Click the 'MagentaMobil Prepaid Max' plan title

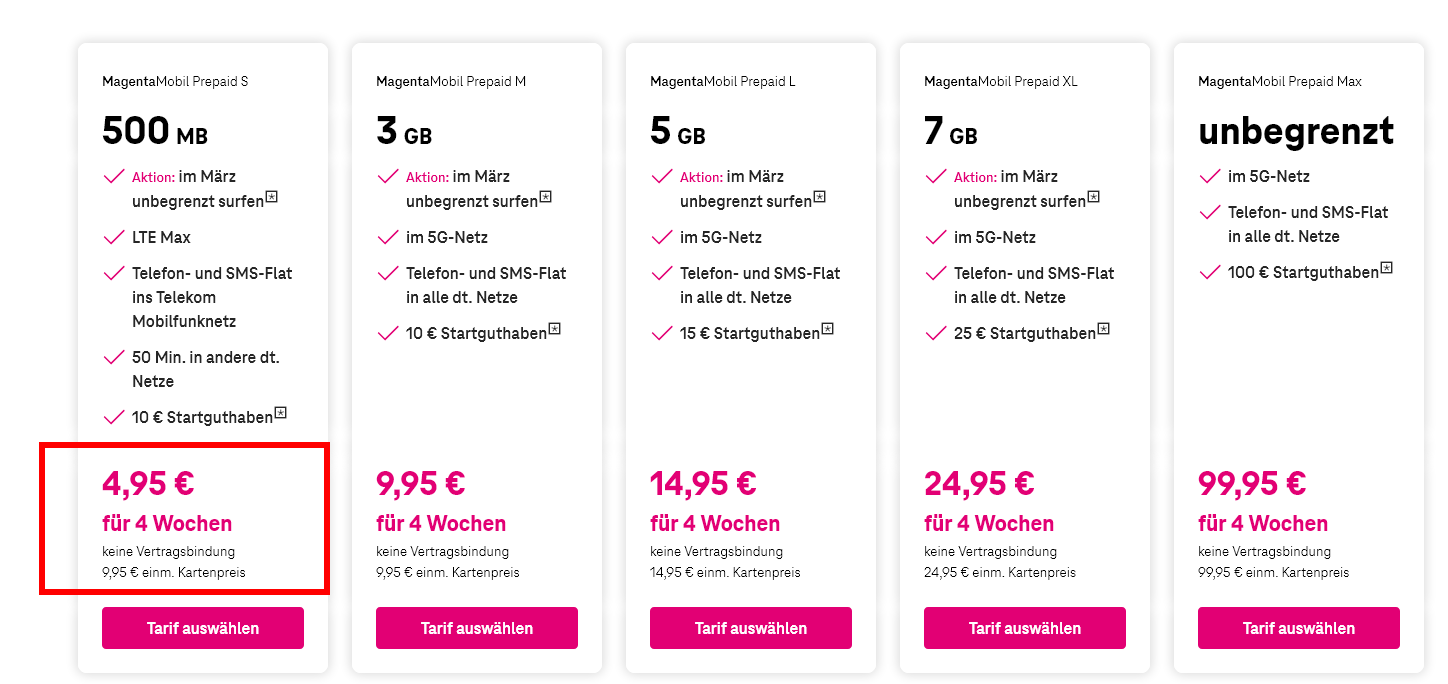tap(1280, 81)
